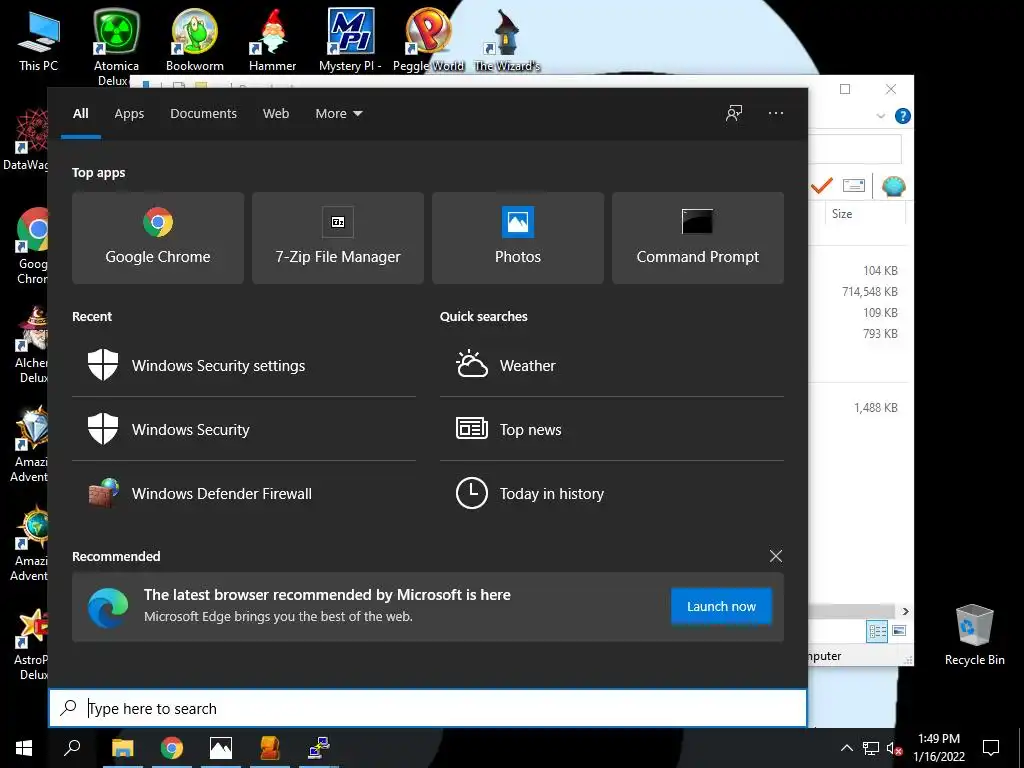
Task: Select Peggle World desktop shortcut
Action: [x=428, y=40]
